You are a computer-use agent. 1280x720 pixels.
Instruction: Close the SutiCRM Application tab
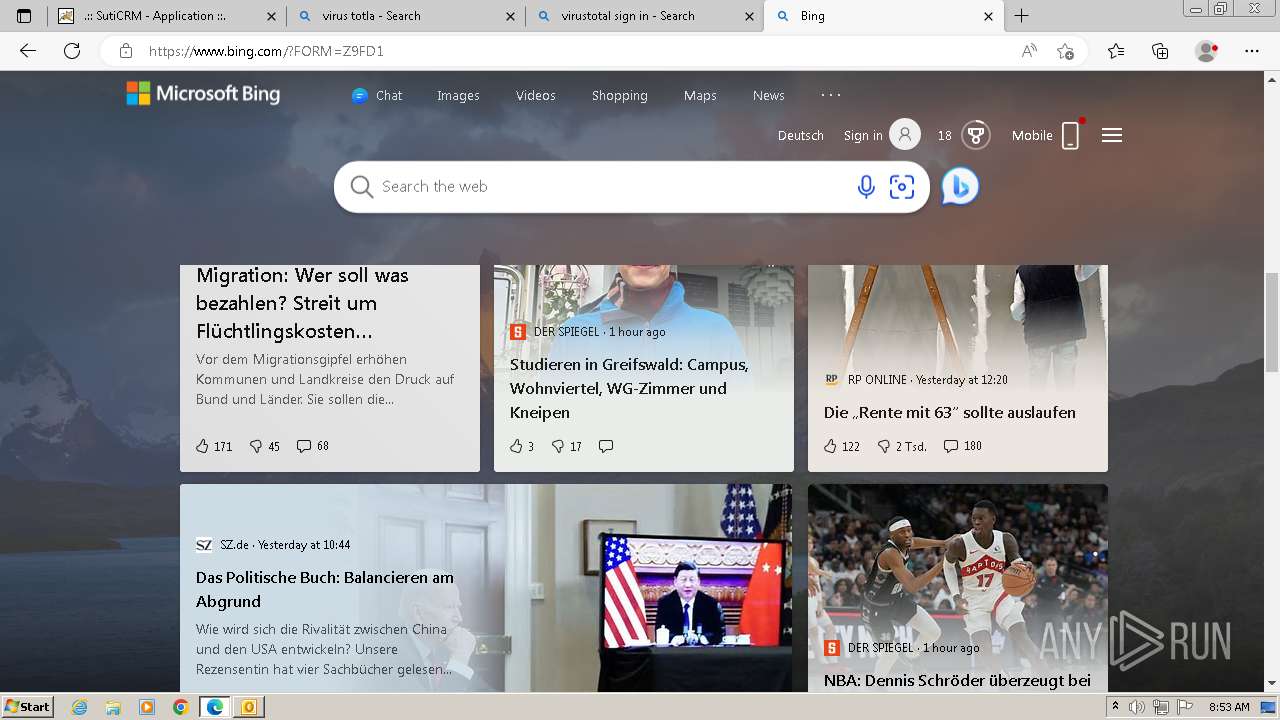272,16
